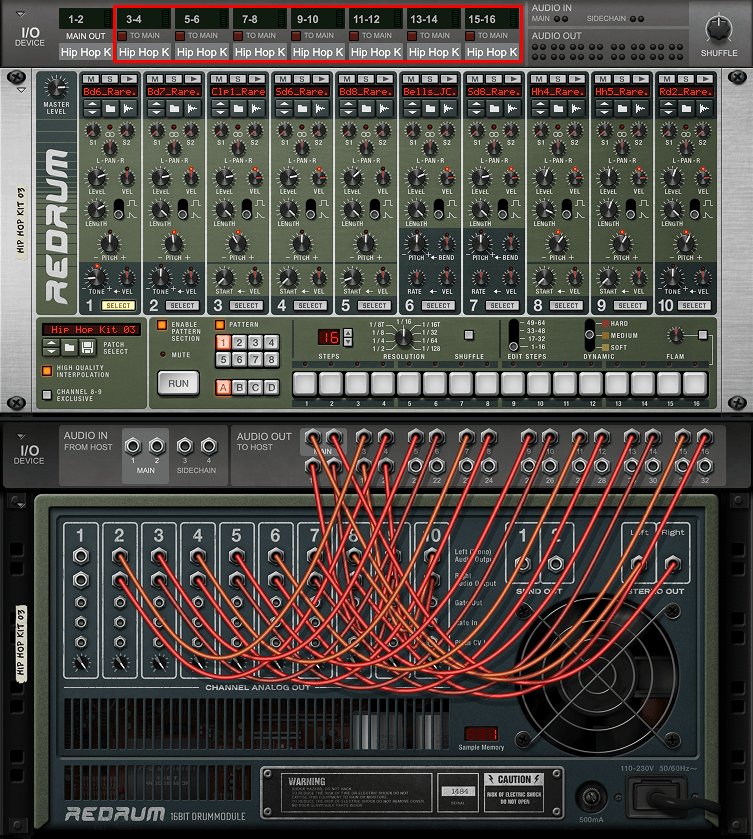Step through samples on channel 4 Sd6_Rare
The height and width of the screenshot is (839, 753).
pos(284,109)
